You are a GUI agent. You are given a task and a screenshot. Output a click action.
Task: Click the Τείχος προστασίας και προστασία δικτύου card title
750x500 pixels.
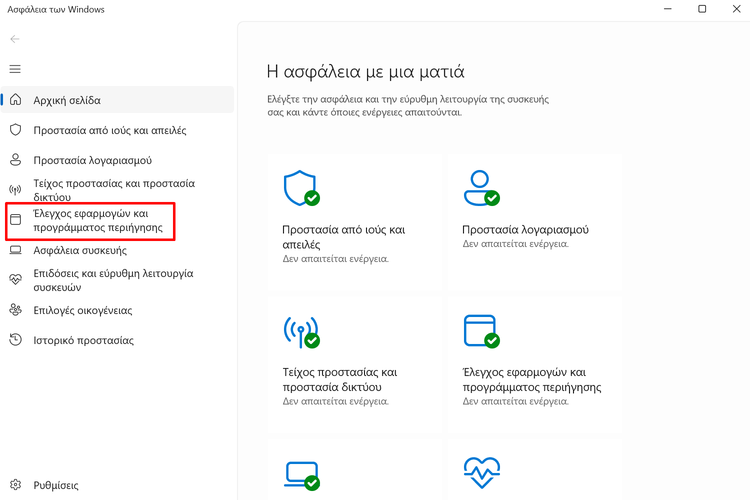click(340, 379)
